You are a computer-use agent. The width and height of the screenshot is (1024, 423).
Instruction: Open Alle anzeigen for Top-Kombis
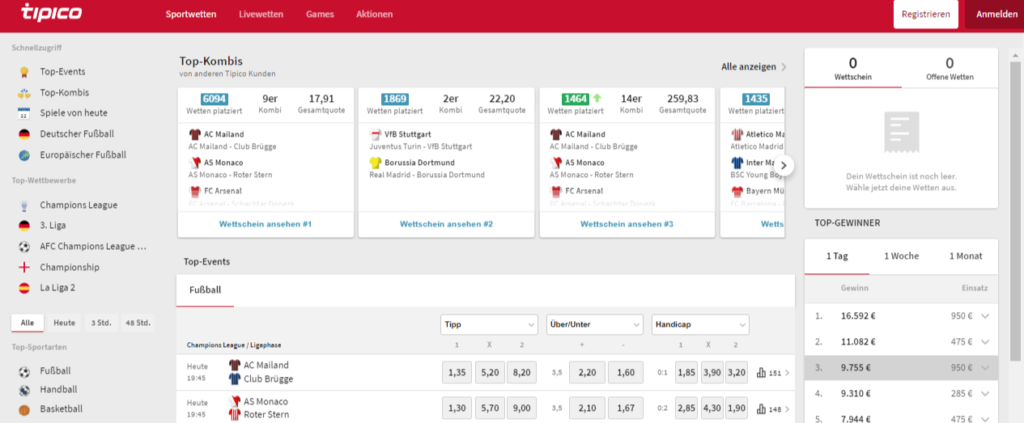[754, 67]
